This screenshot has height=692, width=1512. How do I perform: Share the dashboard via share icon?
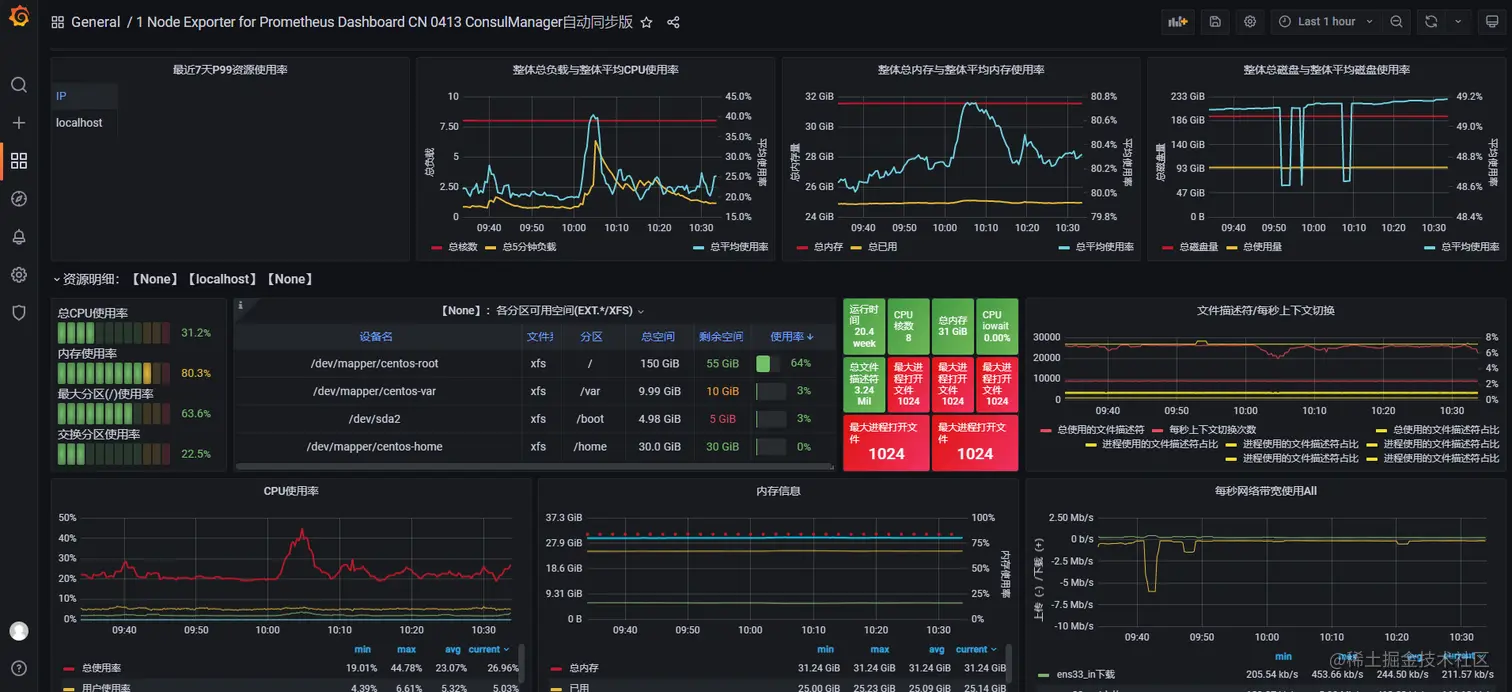click(x=673, y=22)
